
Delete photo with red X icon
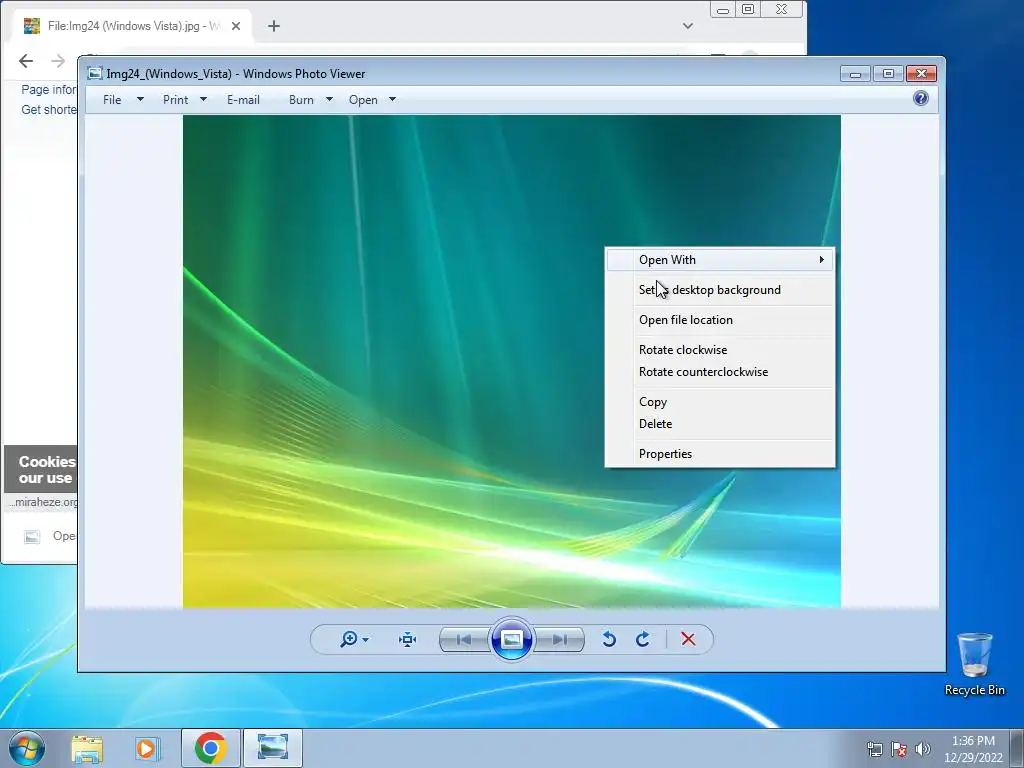coord(688,639)
